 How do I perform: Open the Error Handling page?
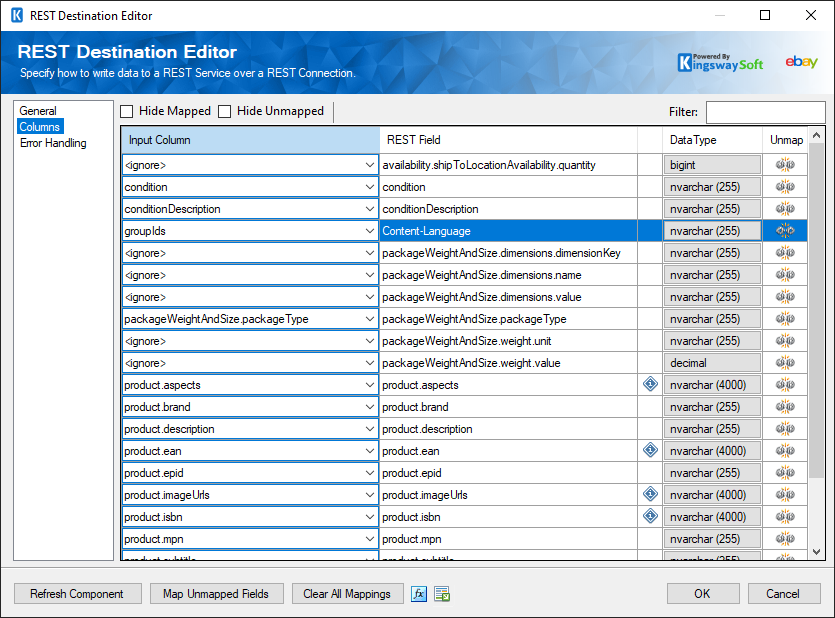click(53, 143)
